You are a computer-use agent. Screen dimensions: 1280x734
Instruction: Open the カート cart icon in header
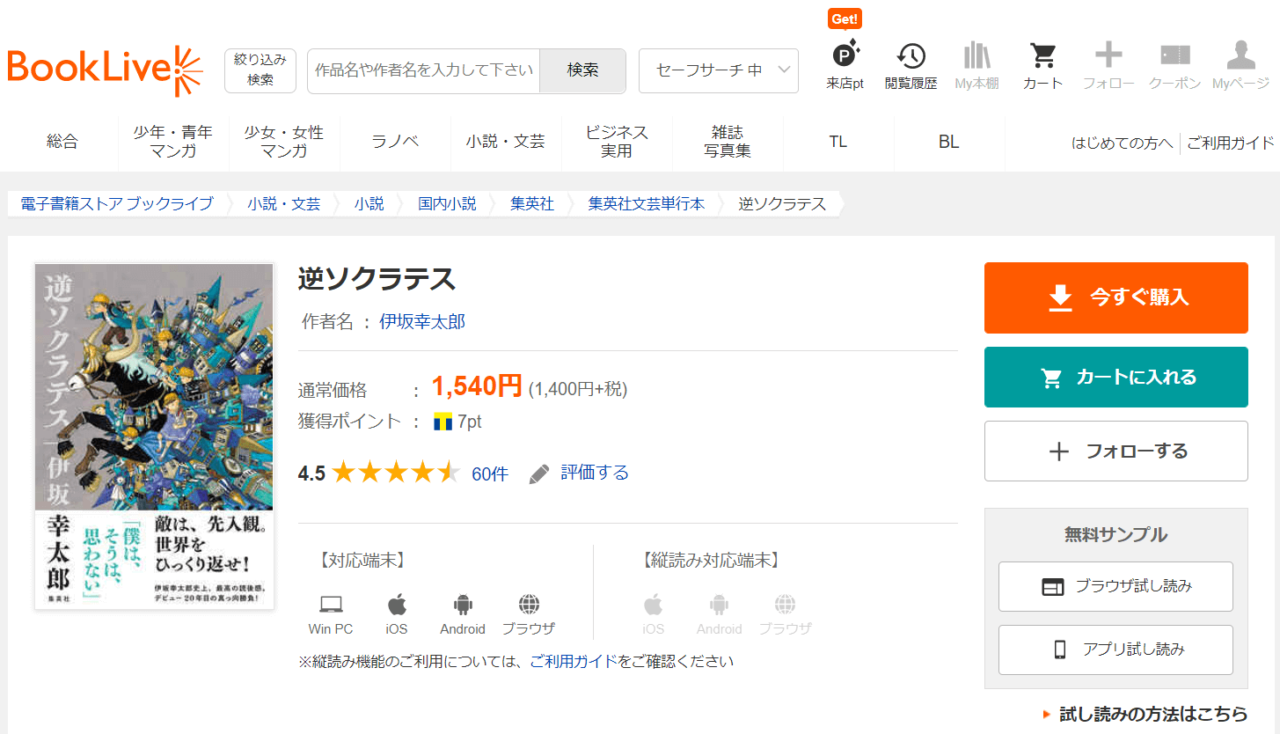pyautogui.click(x=1043, y=56)
